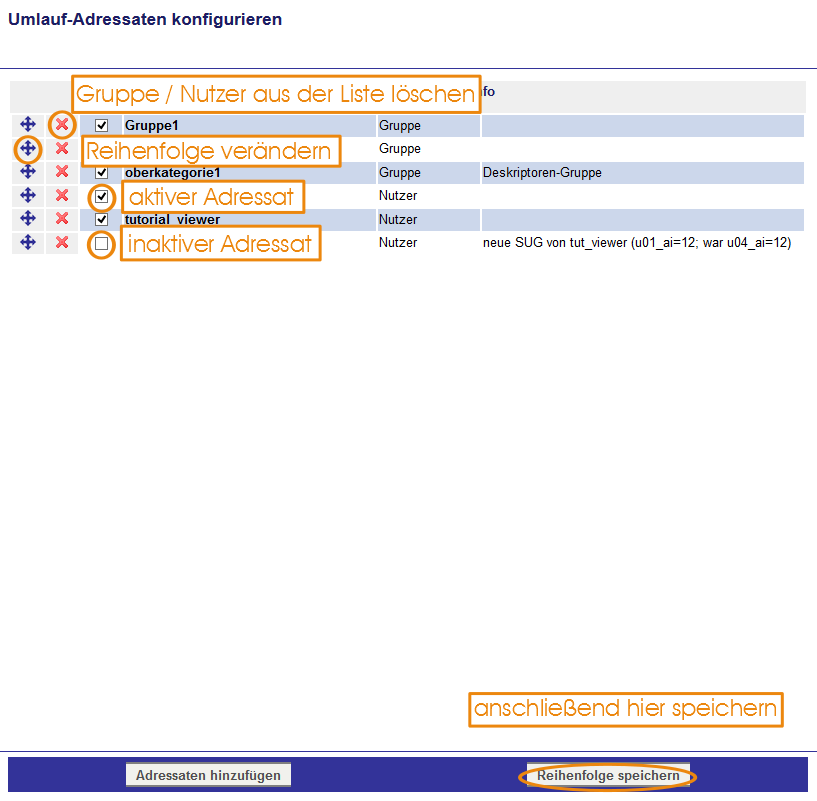Click 'Nutzer' type in the 'neue SUG' row

[x=398, y=242]
